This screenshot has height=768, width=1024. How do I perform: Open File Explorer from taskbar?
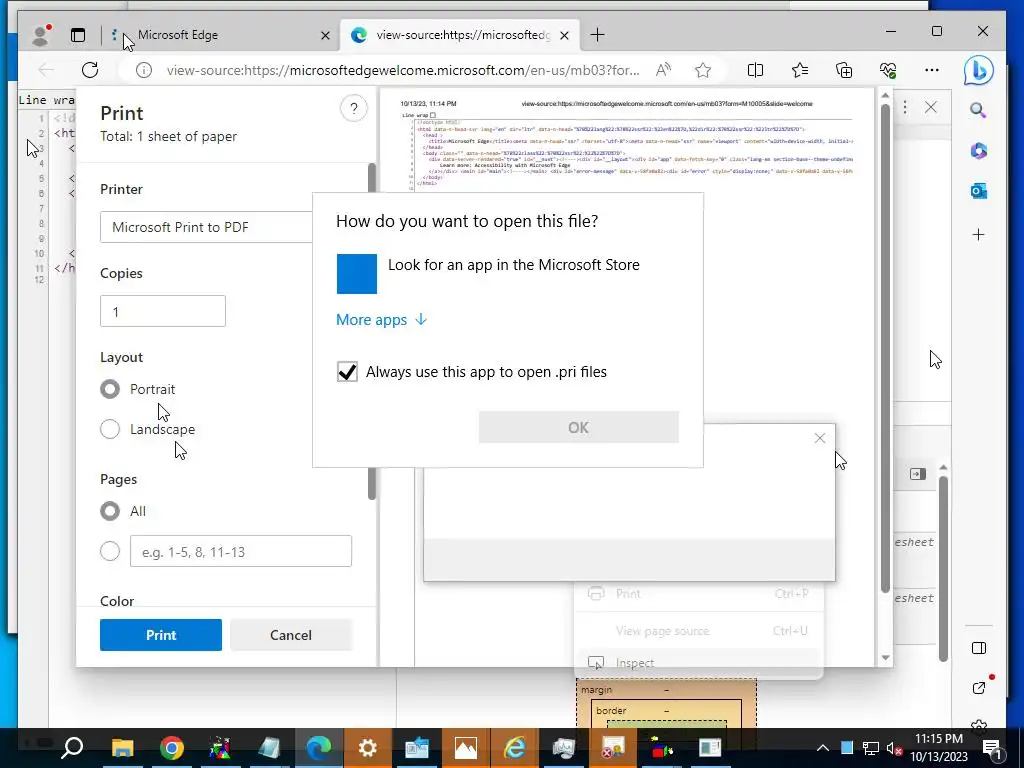point(122,747)
